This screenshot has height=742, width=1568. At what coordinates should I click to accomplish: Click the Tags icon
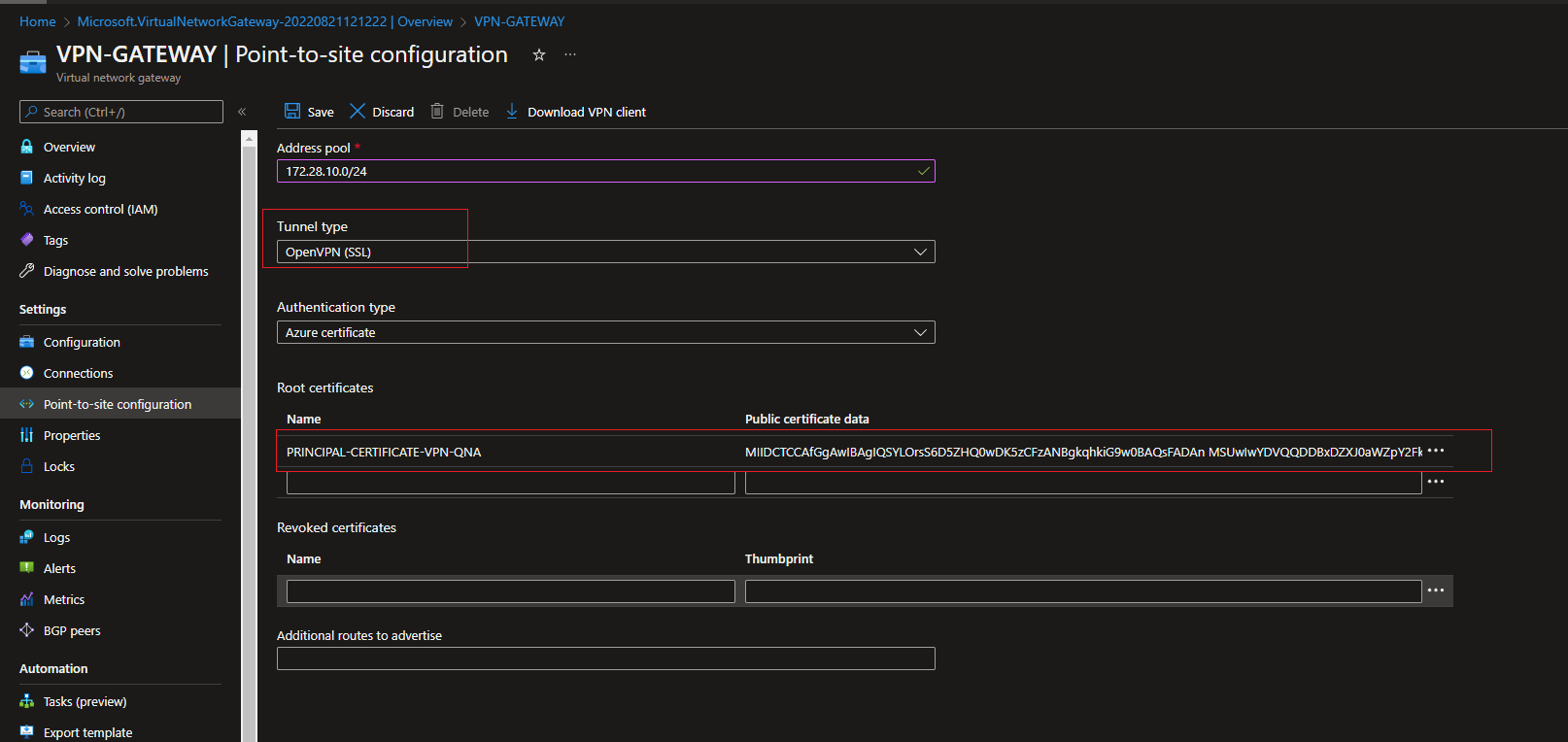[x=27, y=240]
